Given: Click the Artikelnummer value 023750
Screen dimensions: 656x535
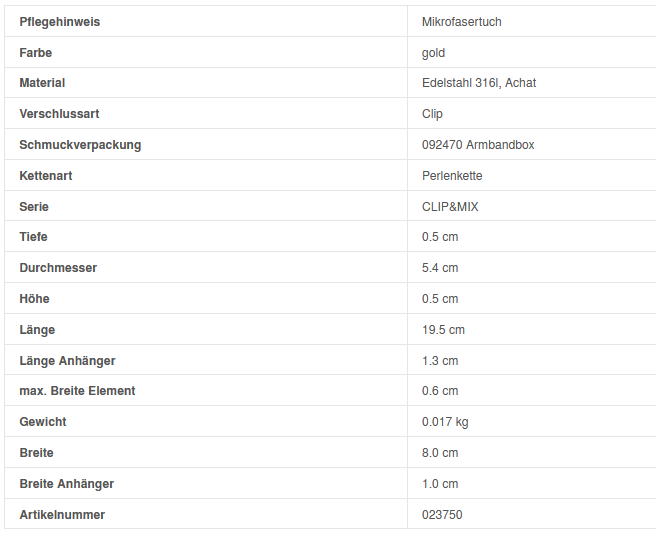Looking at the screenshot, I should click(442, 515).
